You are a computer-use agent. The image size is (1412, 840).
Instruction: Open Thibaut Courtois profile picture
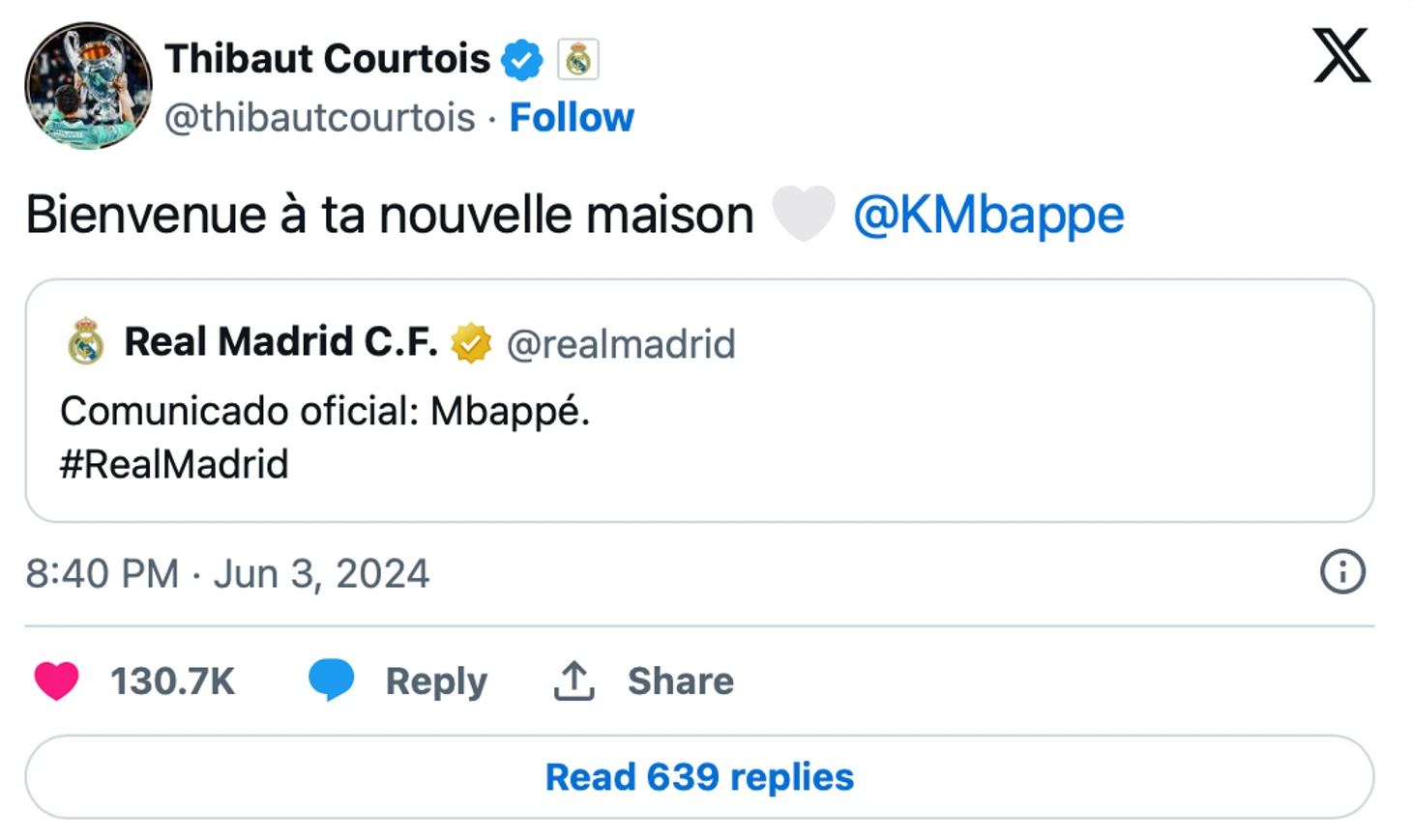tap(88, 86)
